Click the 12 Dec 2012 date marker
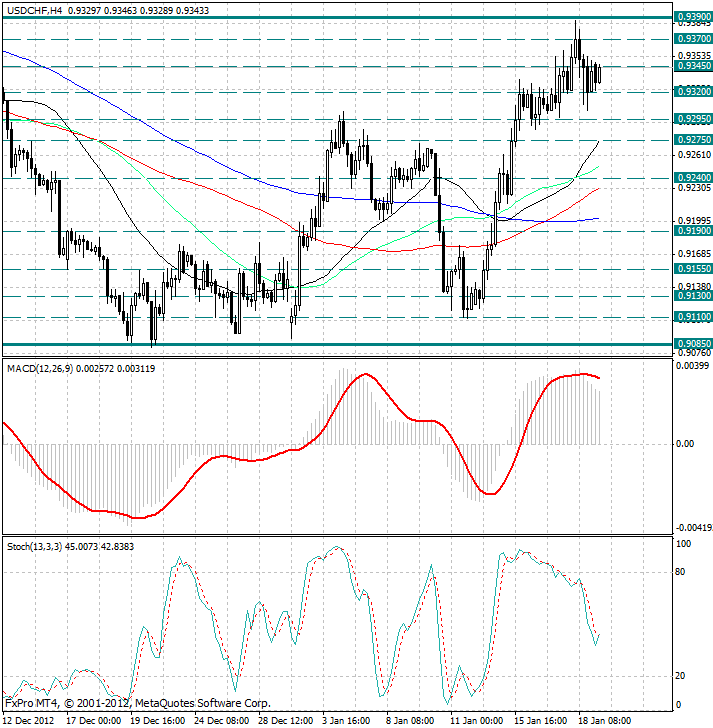713x728 pixels. tap(27, 719)
